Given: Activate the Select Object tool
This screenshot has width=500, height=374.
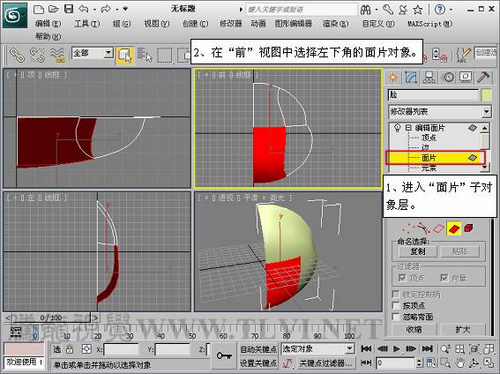Looking at the screenshot, I should coord(125,55).
